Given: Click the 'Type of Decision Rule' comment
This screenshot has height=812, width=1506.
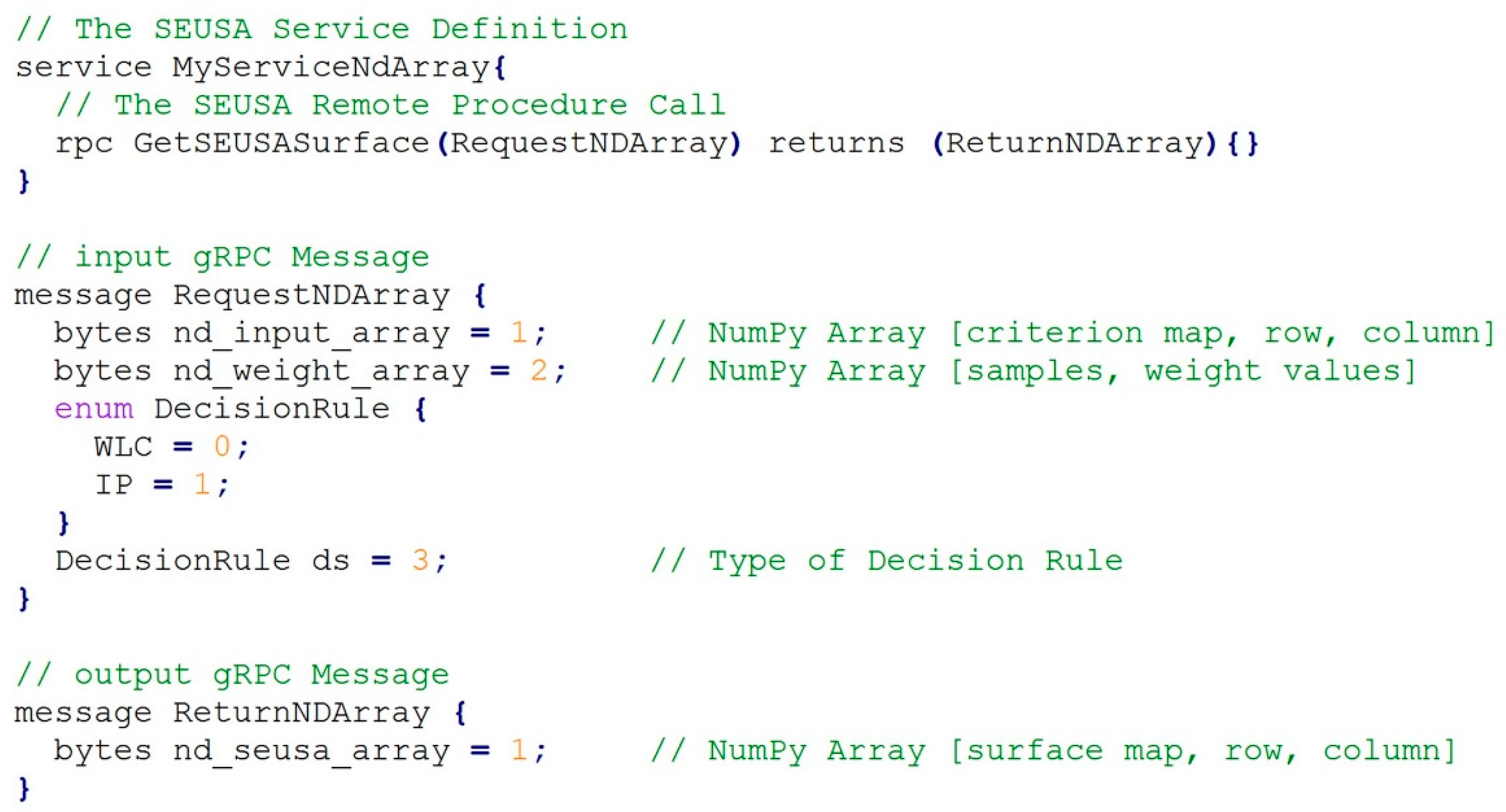Looking at the screenshot, I should (x=915, y=561).
